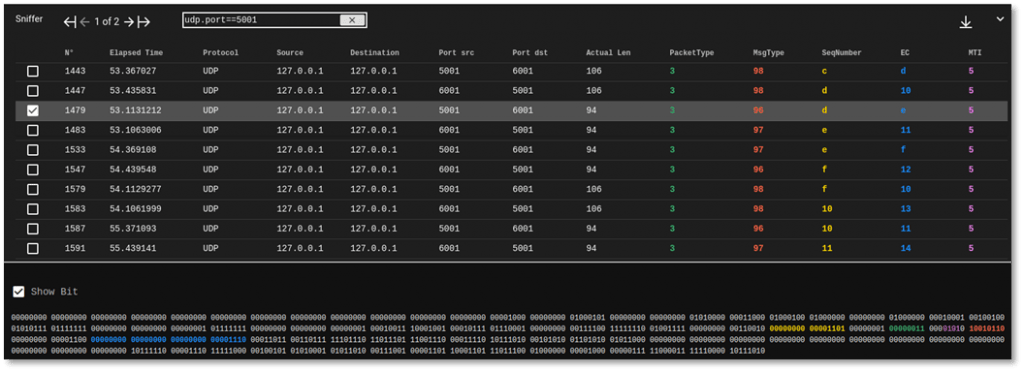The image size is (1024, 372).
Task: Sort by Actual Len column header
Action: coord(609,53)
